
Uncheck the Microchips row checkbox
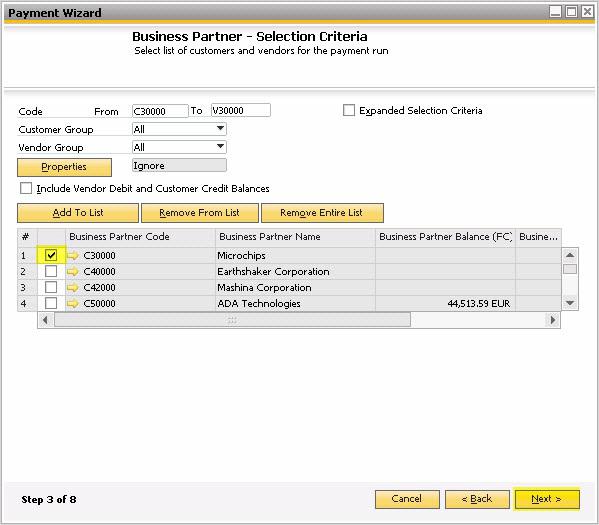pos(51,255)
